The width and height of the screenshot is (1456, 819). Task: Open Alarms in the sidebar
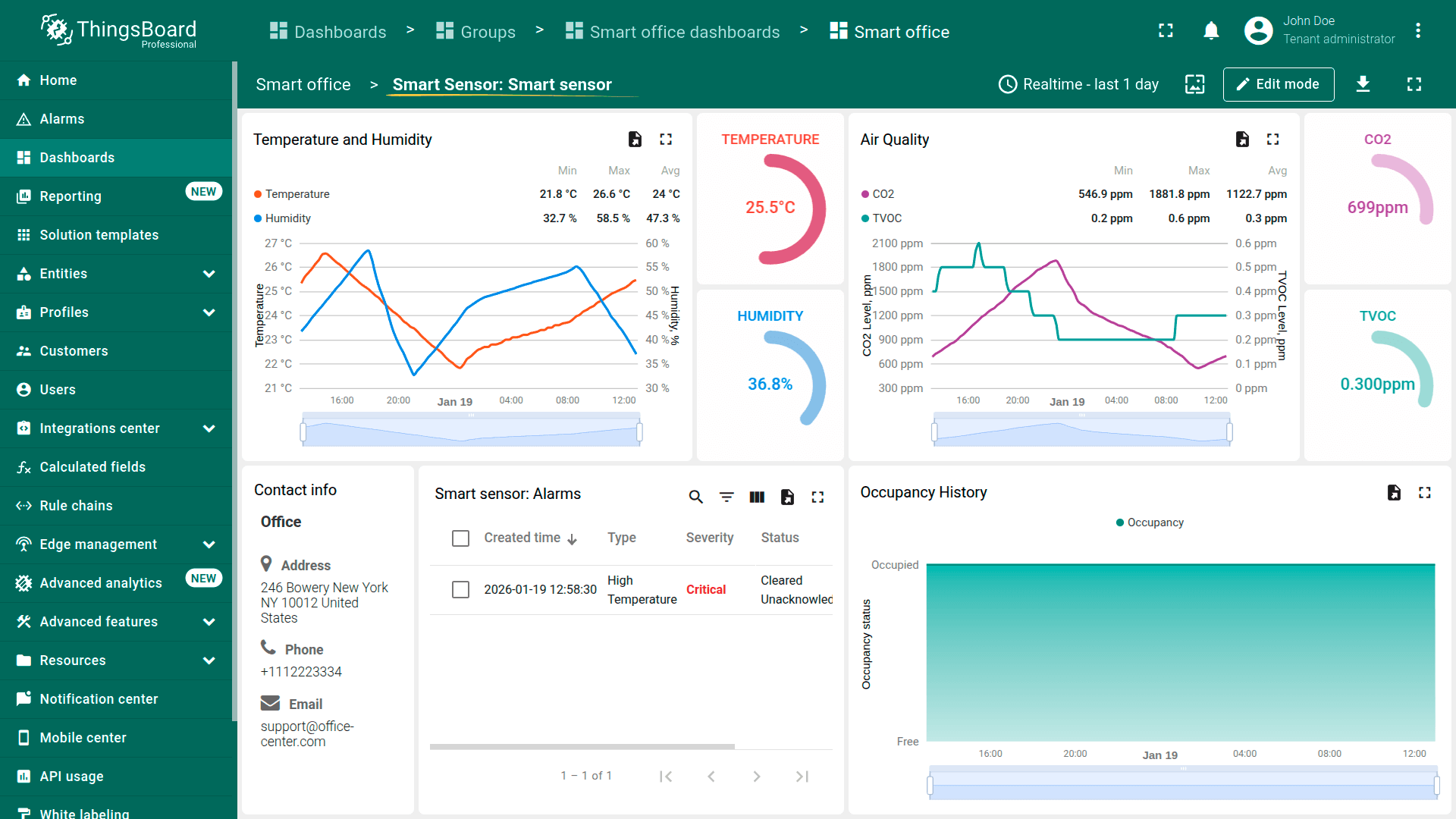(62, 119)
